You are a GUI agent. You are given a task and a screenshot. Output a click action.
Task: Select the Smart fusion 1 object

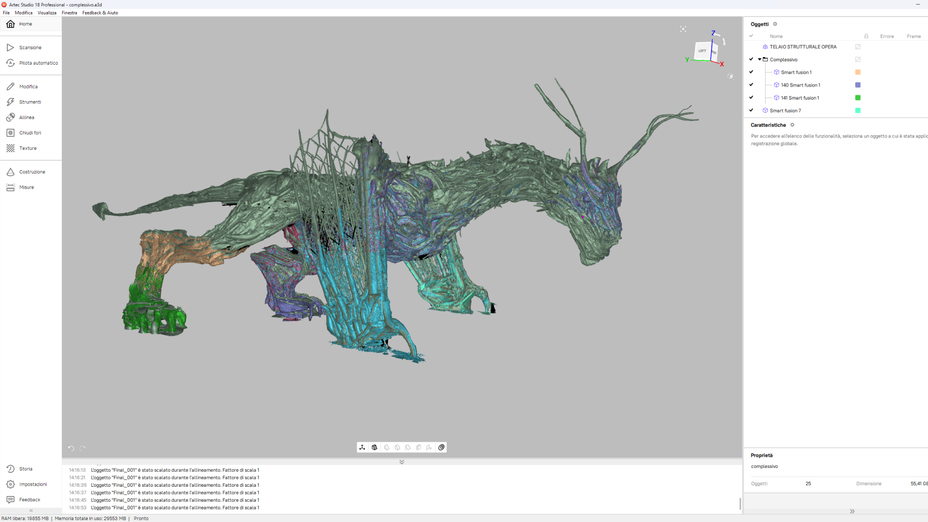point(796,72)
